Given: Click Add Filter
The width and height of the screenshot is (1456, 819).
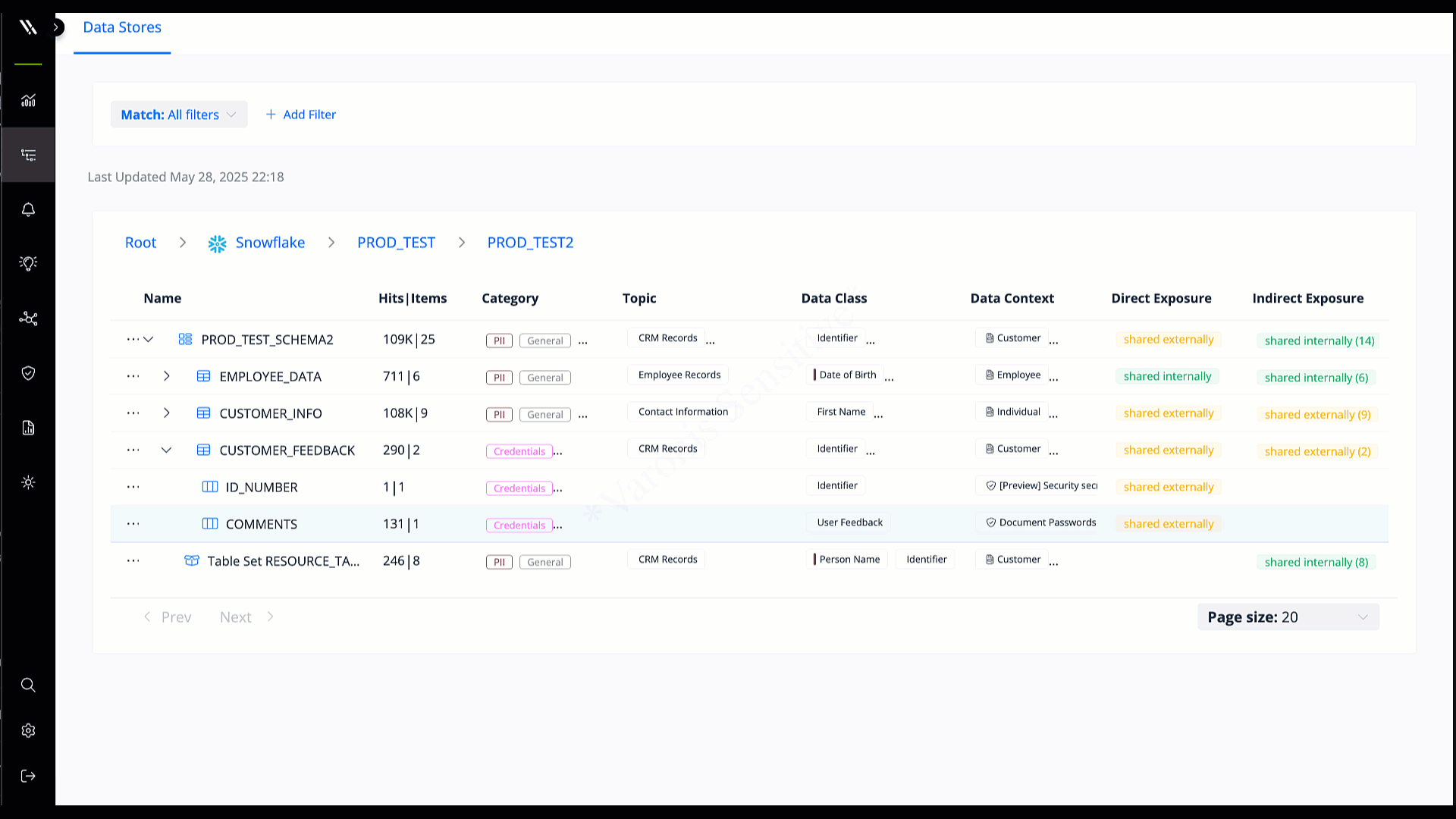Looking at the screenshot, I should click(301, 114).
